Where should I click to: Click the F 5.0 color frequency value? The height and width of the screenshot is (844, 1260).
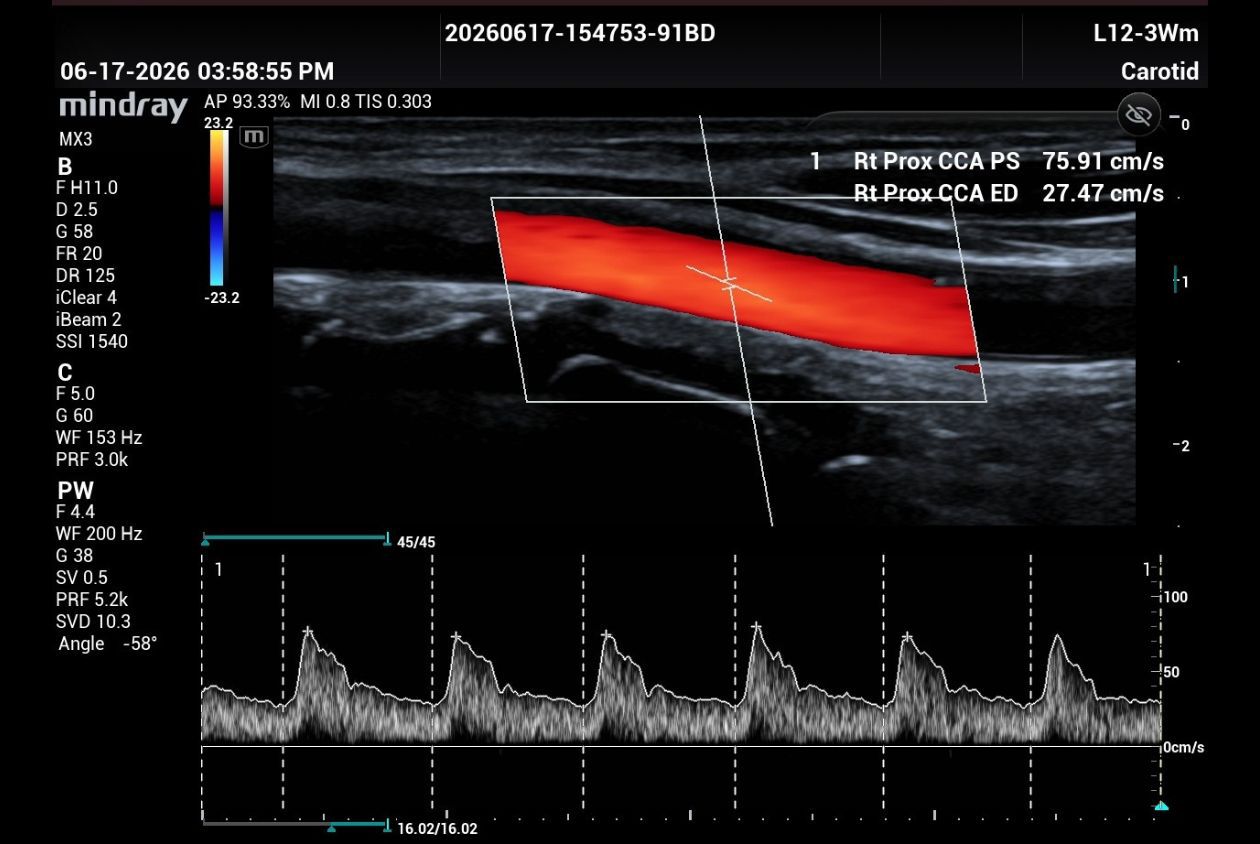[75, 394]
